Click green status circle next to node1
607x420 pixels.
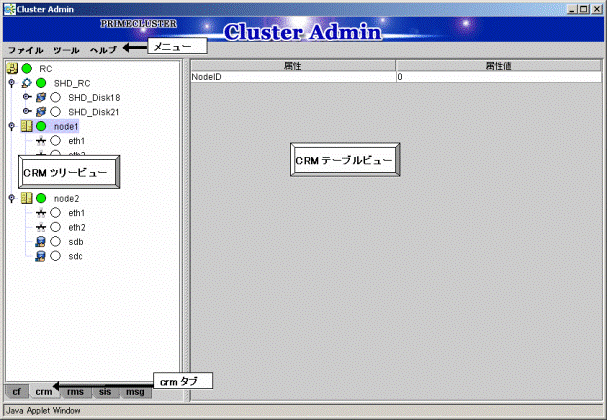(x=41, y=126)
